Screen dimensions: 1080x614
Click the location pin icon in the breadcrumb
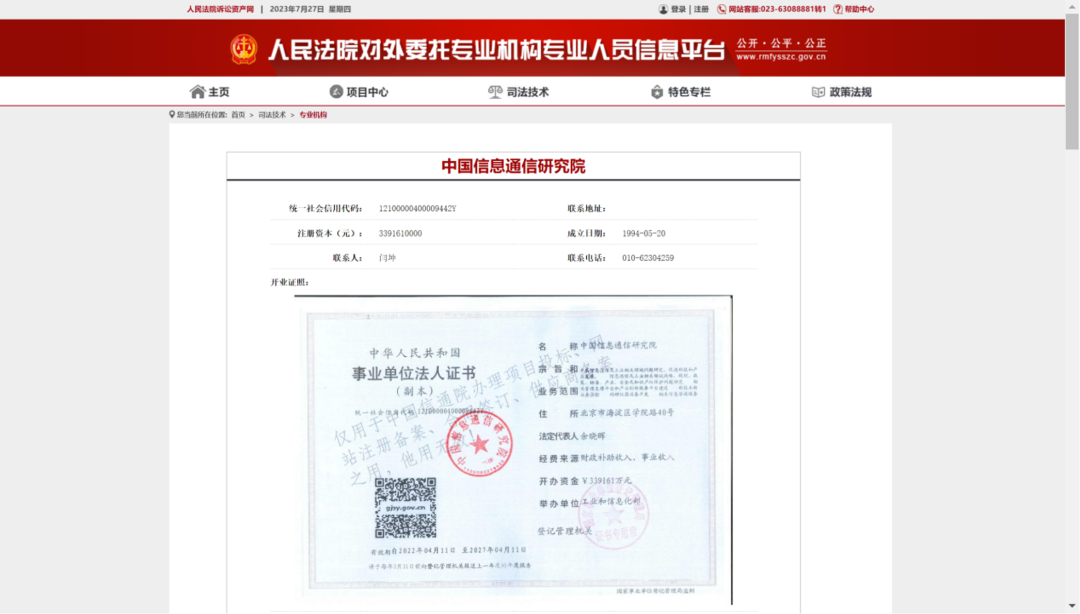coord(172,114)
